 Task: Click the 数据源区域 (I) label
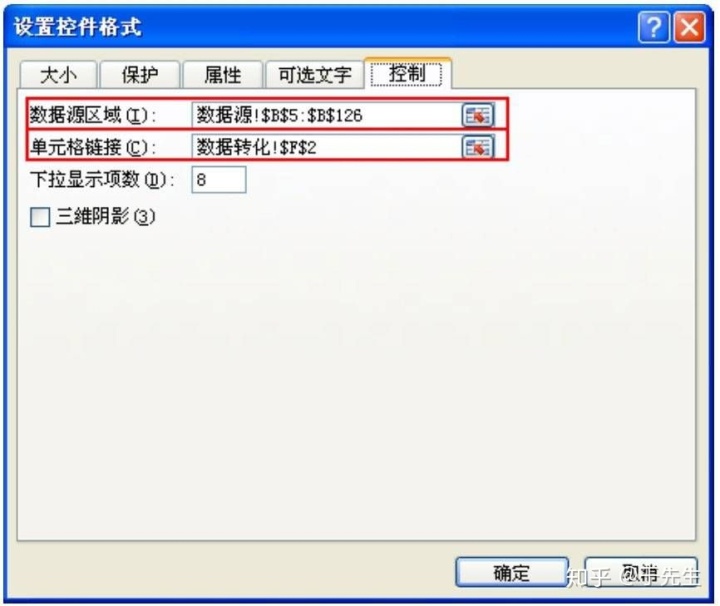(93, 115)
